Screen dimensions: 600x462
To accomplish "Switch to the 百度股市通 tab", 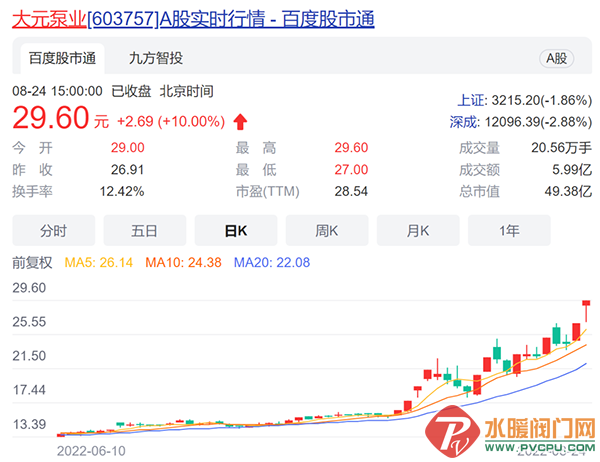I will point(62,59).
